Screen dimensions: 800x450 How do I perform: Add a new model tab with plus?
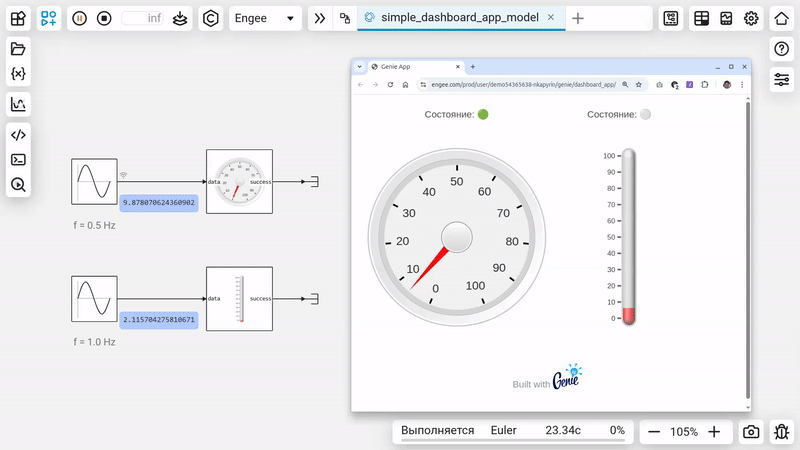tap(578, 18)
